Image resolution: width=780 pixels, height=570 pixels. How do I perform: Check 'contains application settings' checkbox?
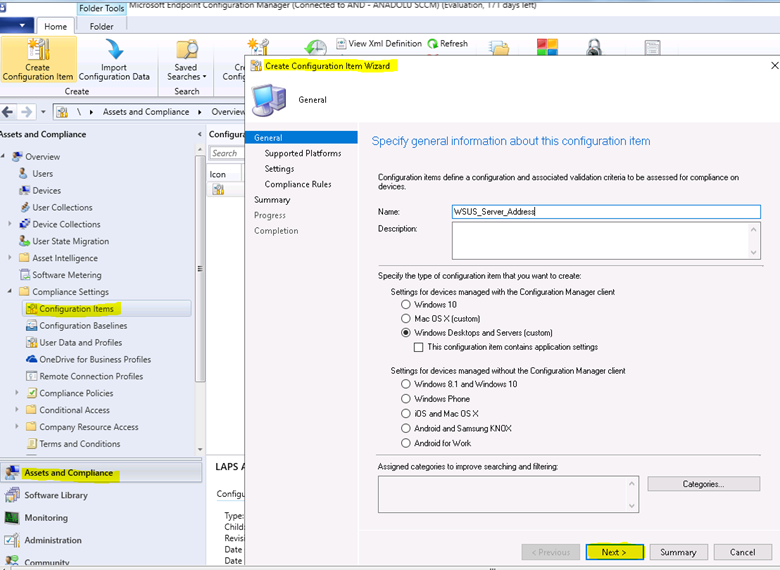point(418,347)
